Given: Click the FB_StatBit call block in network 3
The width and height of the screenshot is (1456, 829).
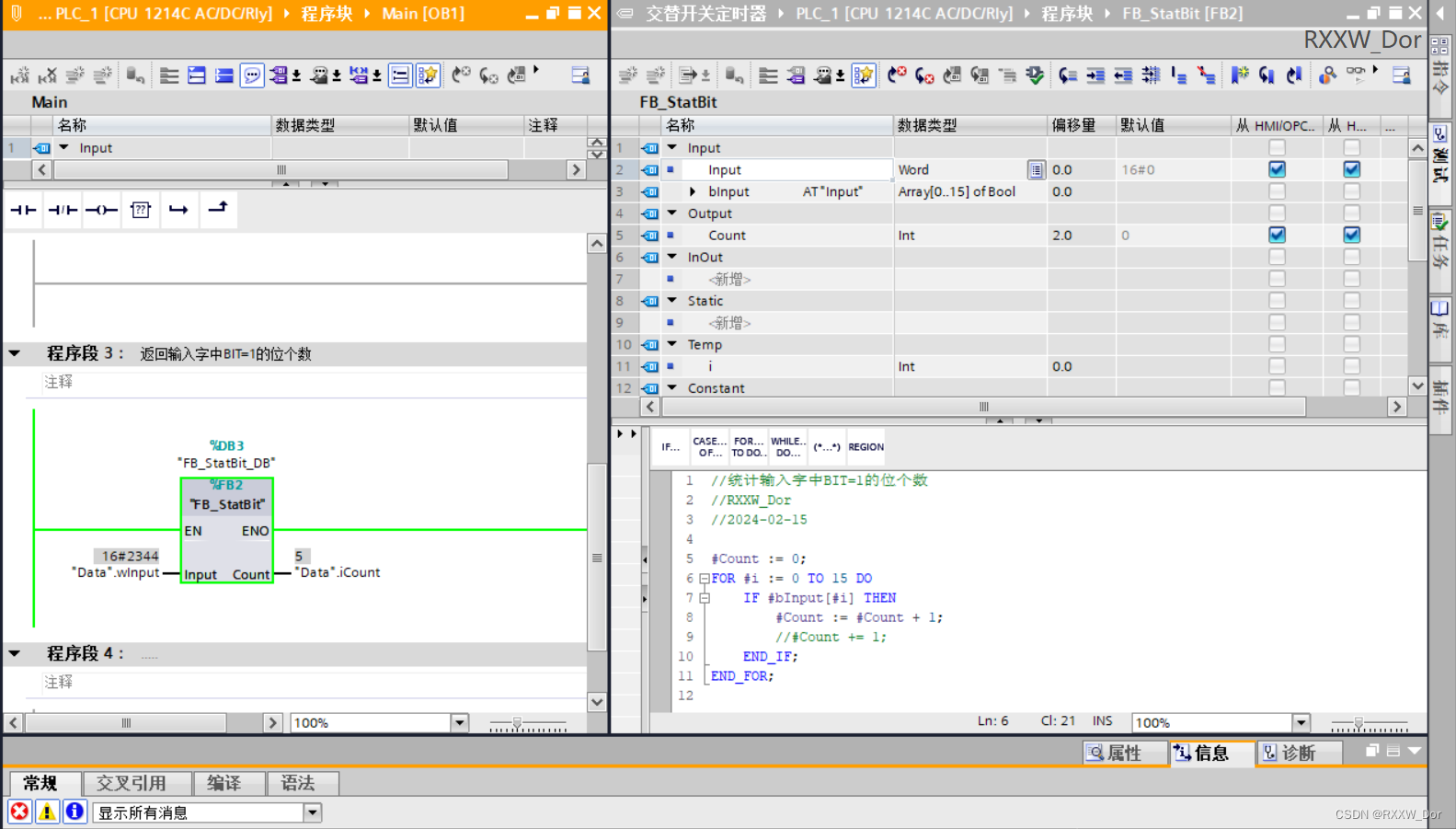Looking at the screenshot, I should pos(227,530).
